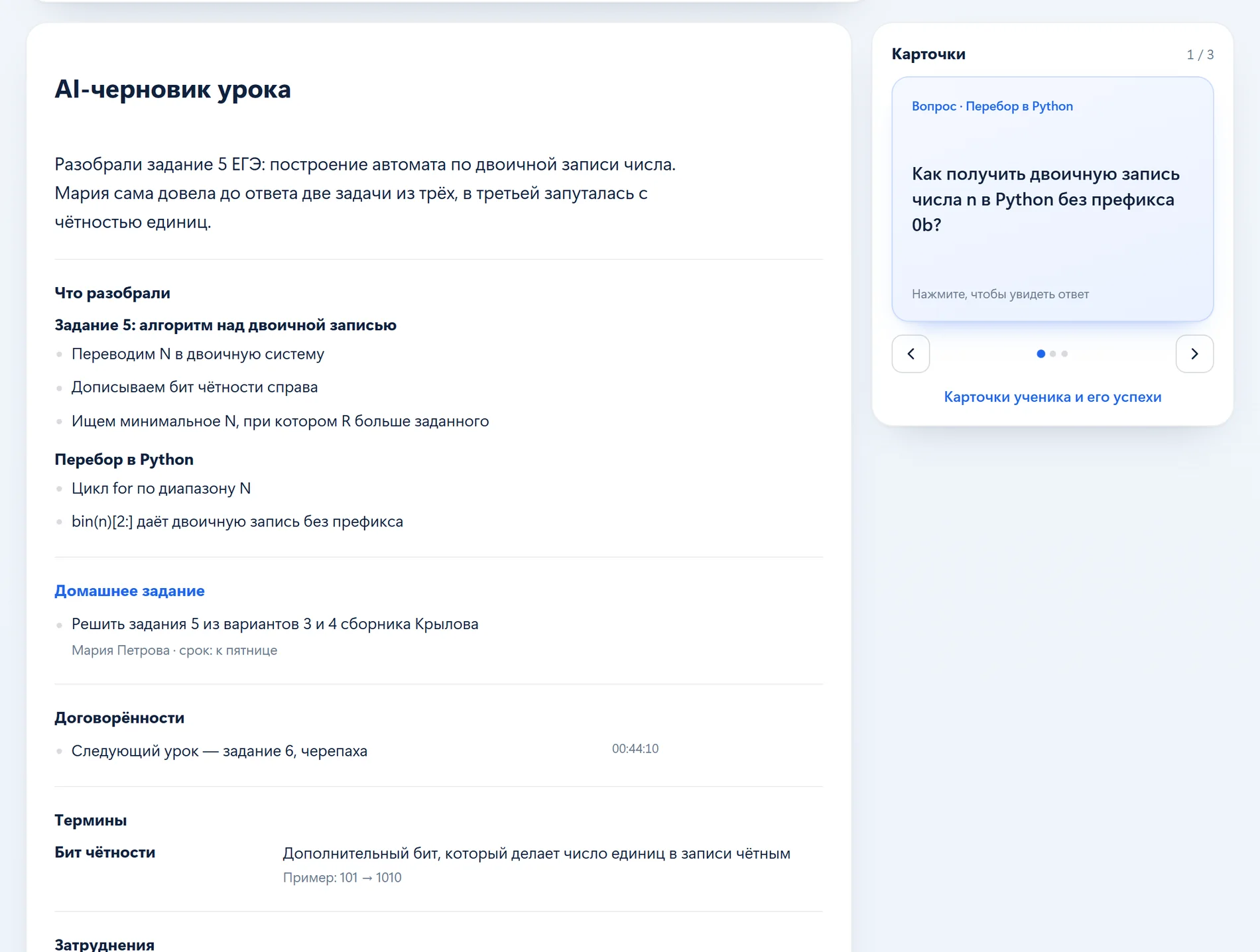
Task: Click bullet 'Переводим N в двоичную систему'
Action: [x=198, y=354]
